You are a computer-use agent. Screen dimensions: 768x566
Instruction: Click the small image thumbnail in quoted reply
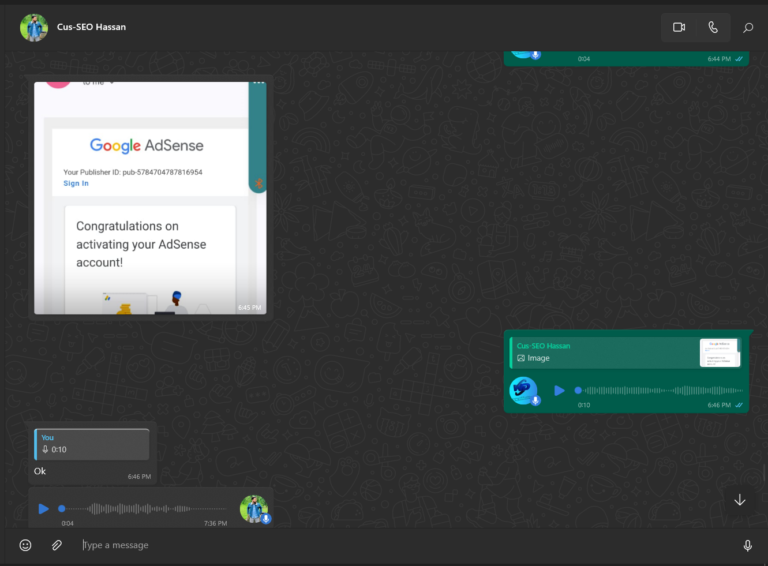coord(719,352)
